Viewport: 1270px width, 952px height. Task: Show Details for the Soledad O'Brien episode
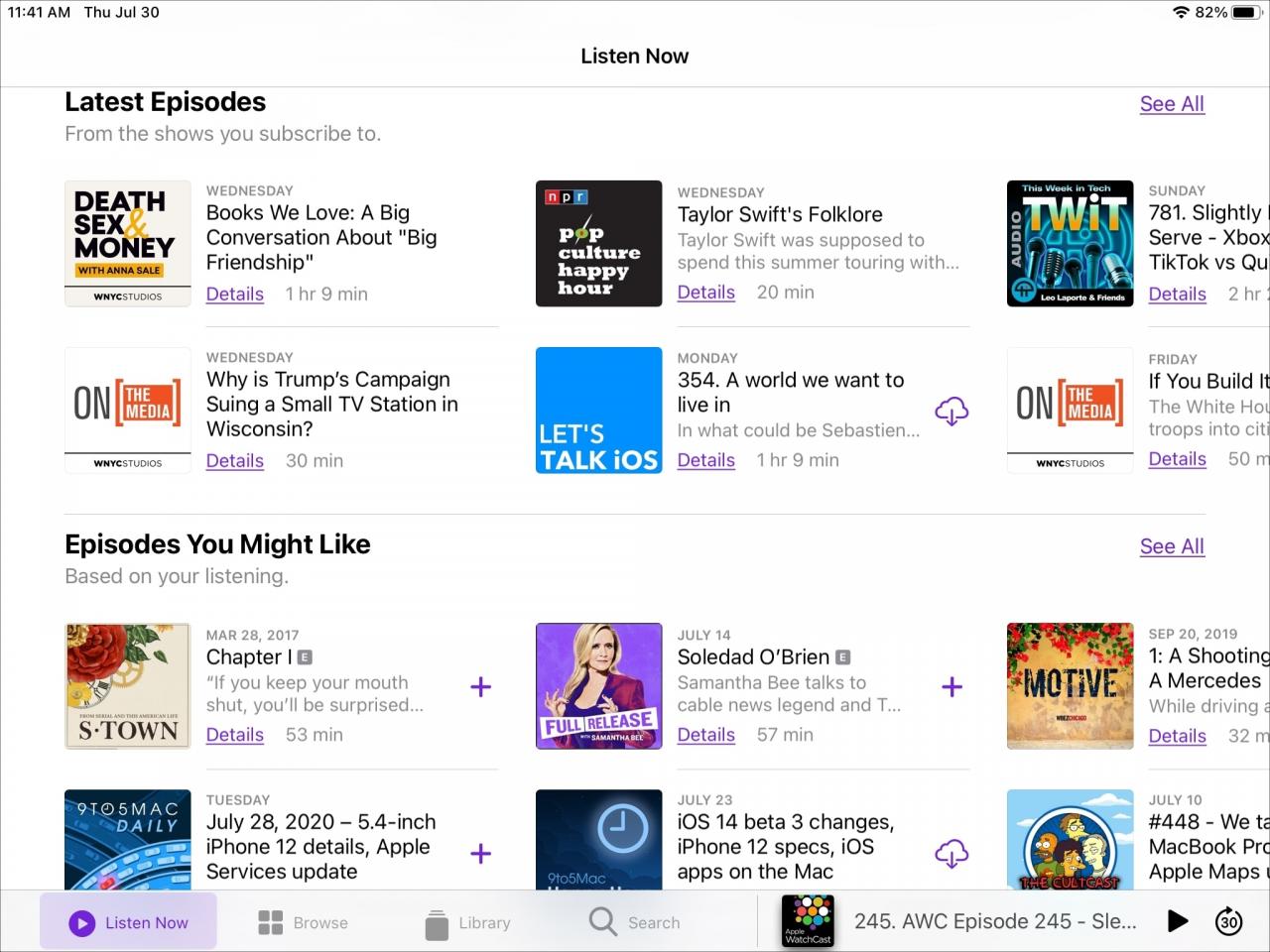tap(706, 735)
